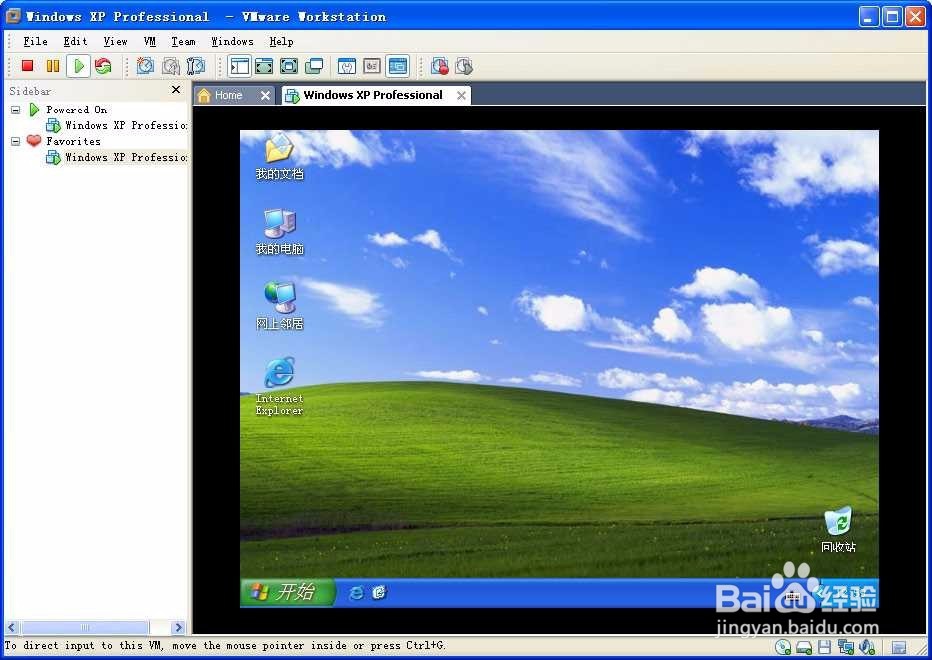932x660 pixels.
Task: Close the Home tab
Action: click(x=266, y=95)
